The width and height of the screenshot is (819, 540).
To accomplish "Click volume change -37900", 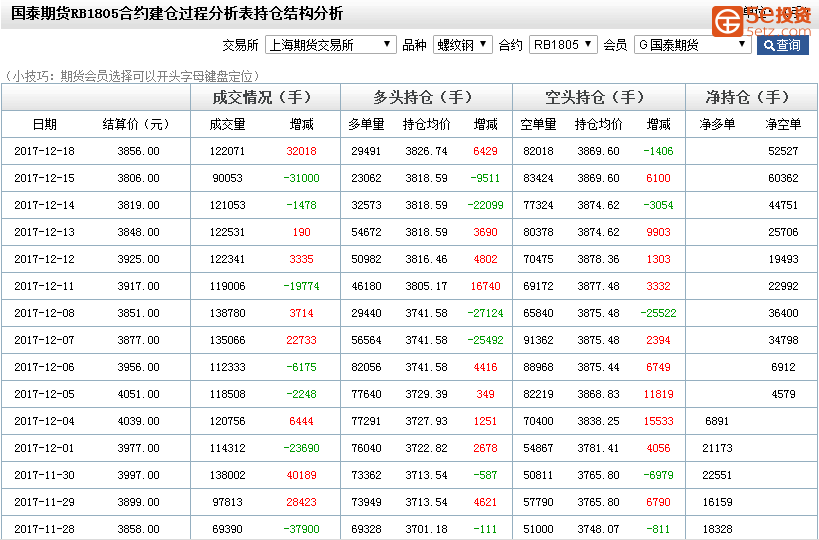I will [x=301, y=529].
